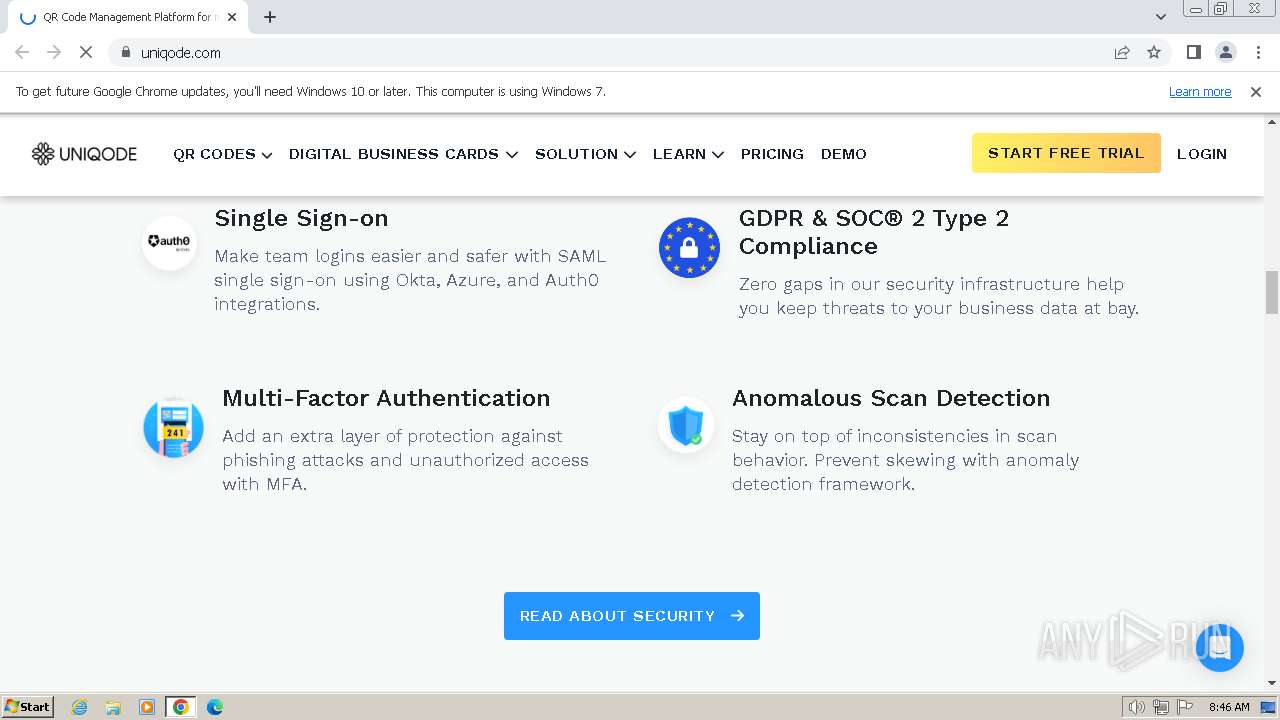Expand the Solution menu
This screenshot has height=720, width=1280.
pos(585,154)
